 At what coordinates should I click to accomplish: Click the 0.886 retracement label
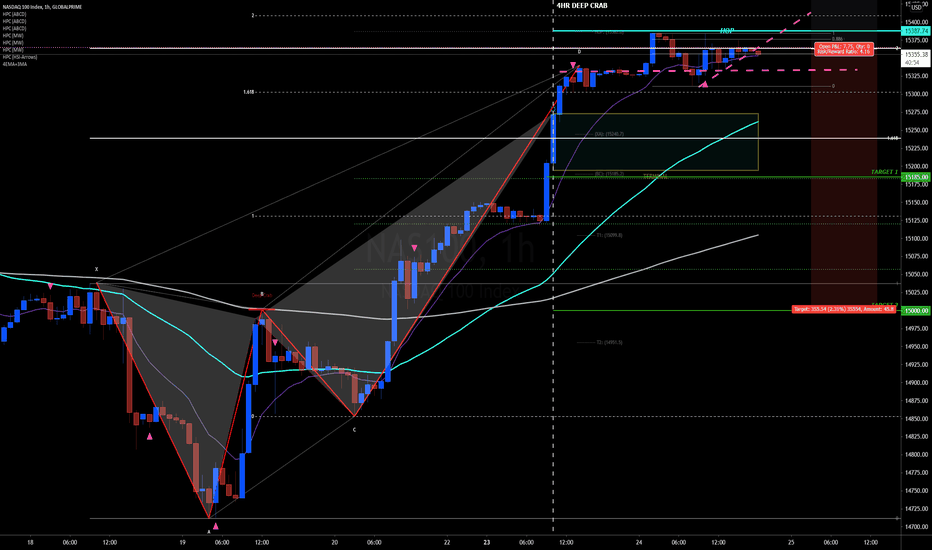pos(837,39)
